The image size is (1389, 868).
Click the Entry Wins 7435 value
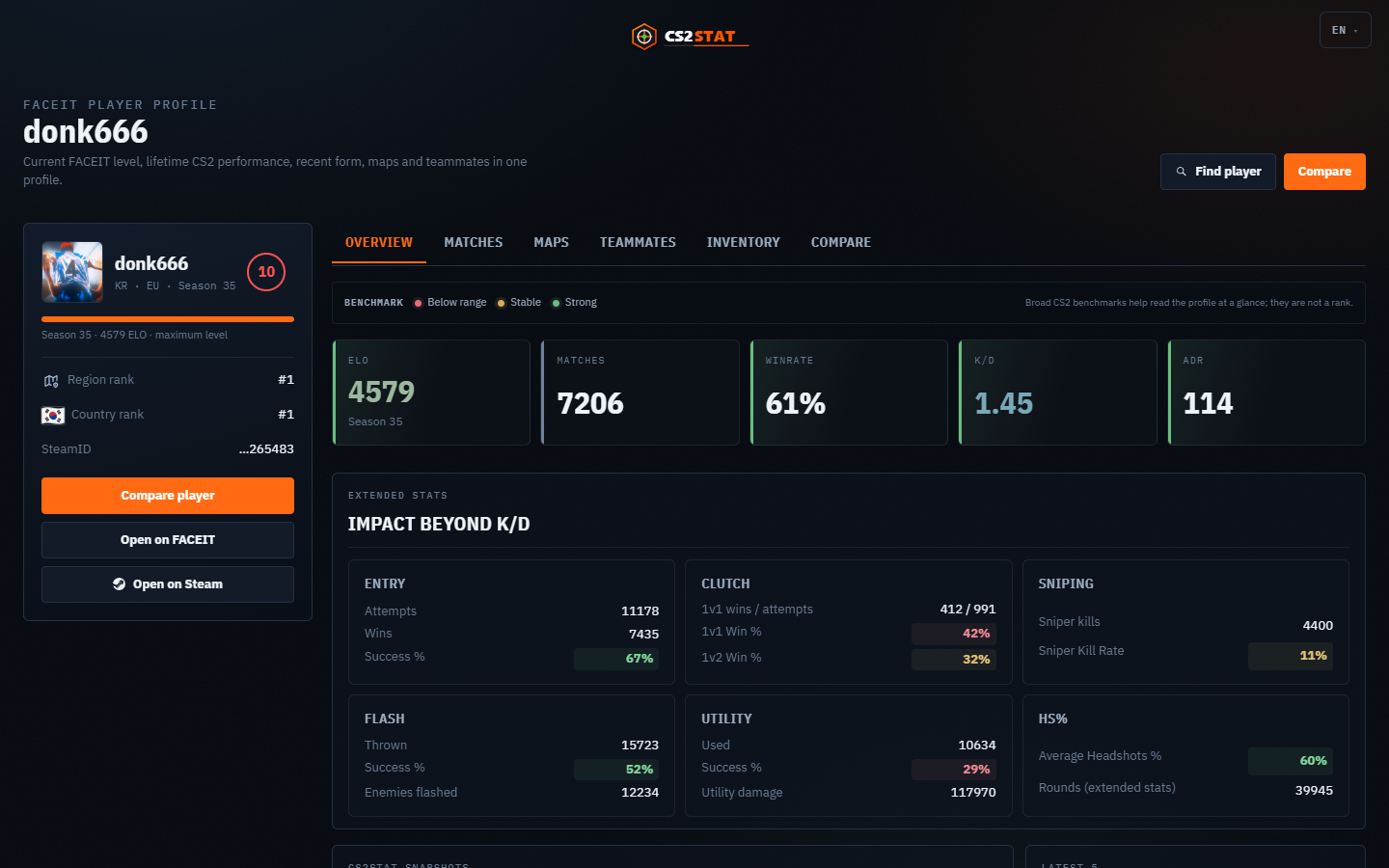(x=644, y=635)
